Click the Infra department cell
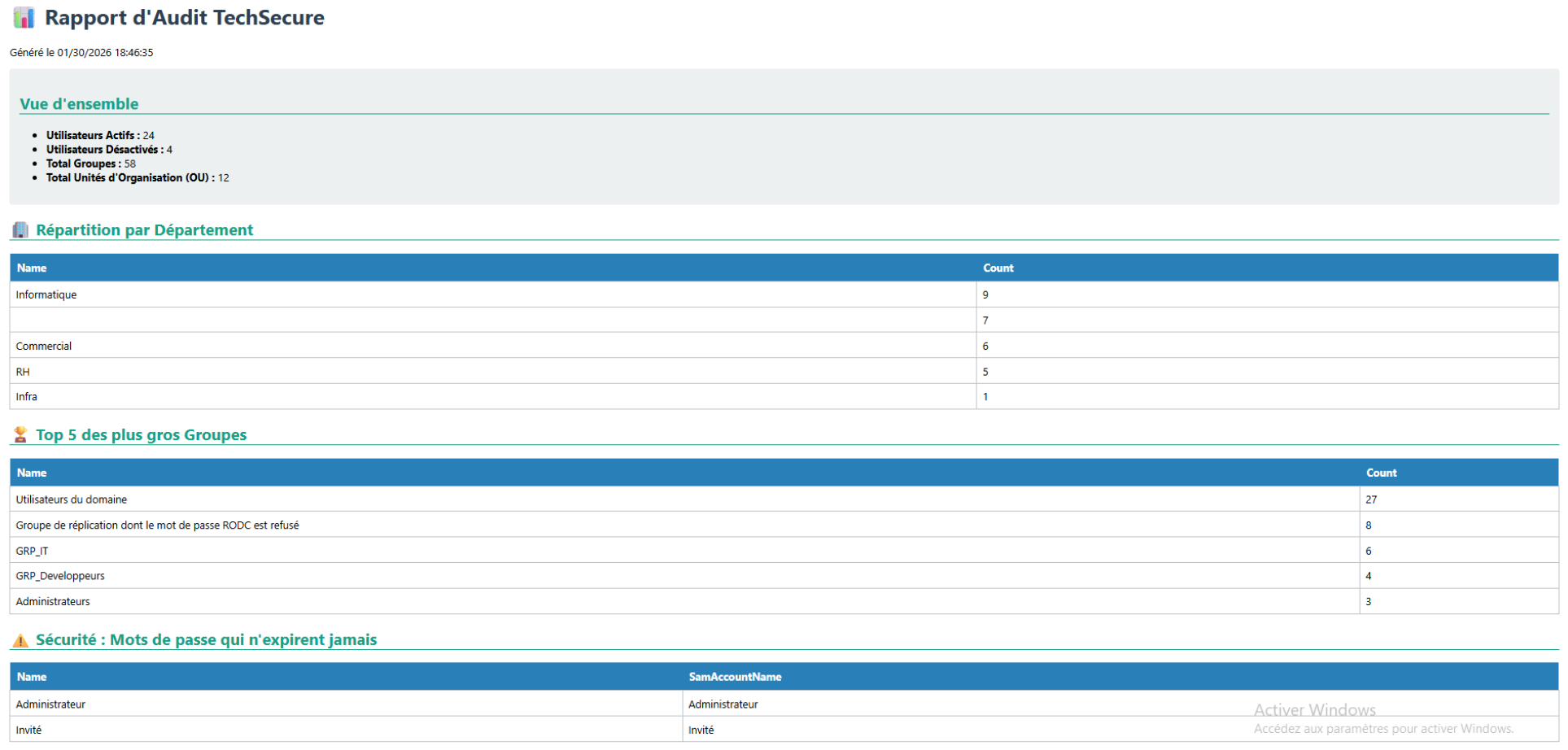This screenshot has width=1568, height=750. [x=27, y=397]
